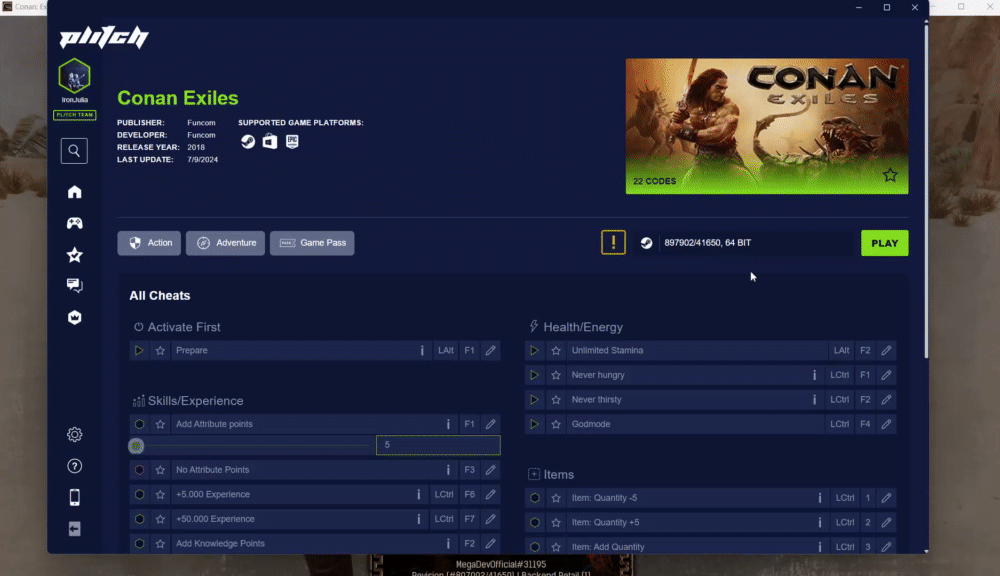Image resolution: width=1000 pixels, height=576 pixels.
Task: Toggle Unlimited Stamina cheat
Action: pos(534,350)
